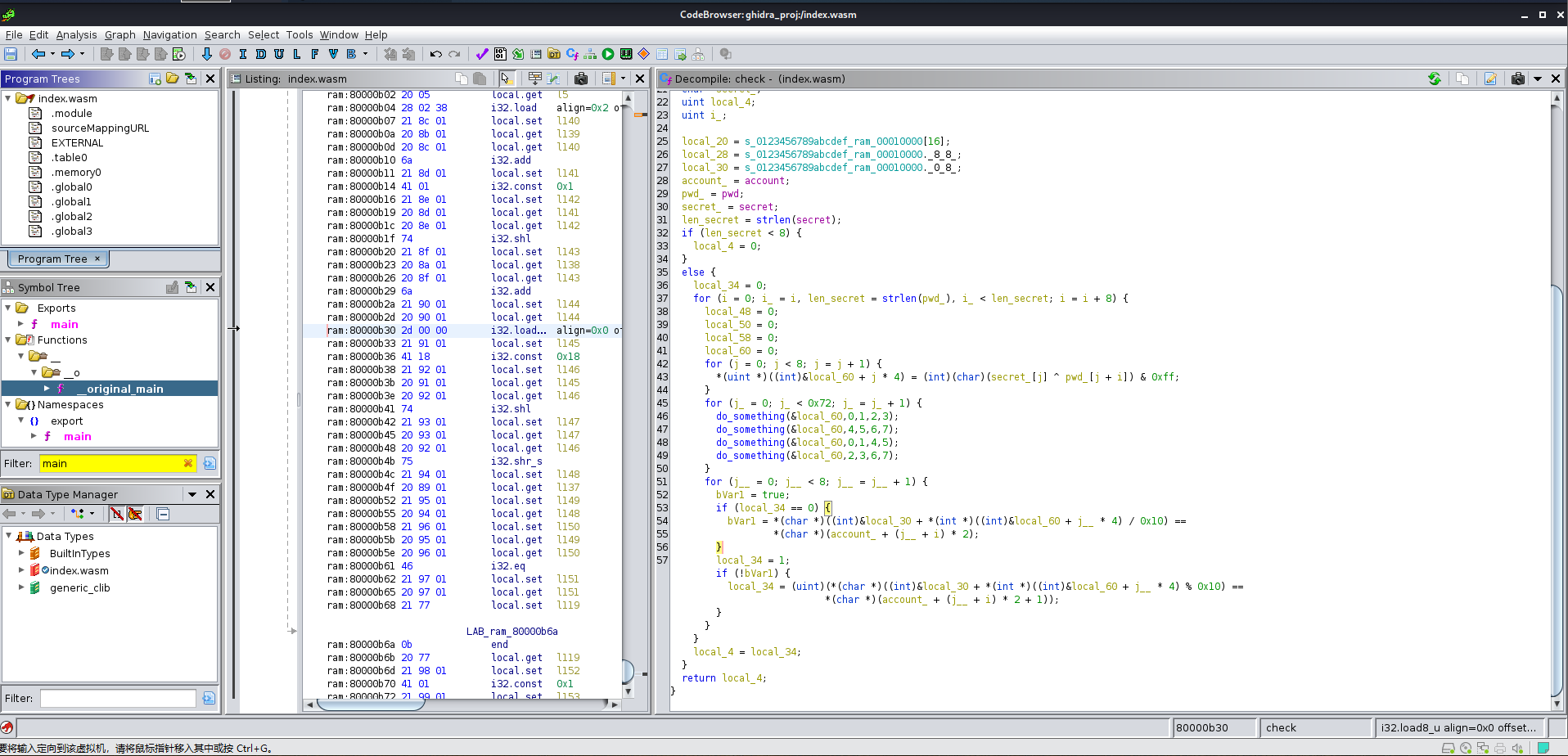Click the orange diamond toolbar icon

[644, 54]
